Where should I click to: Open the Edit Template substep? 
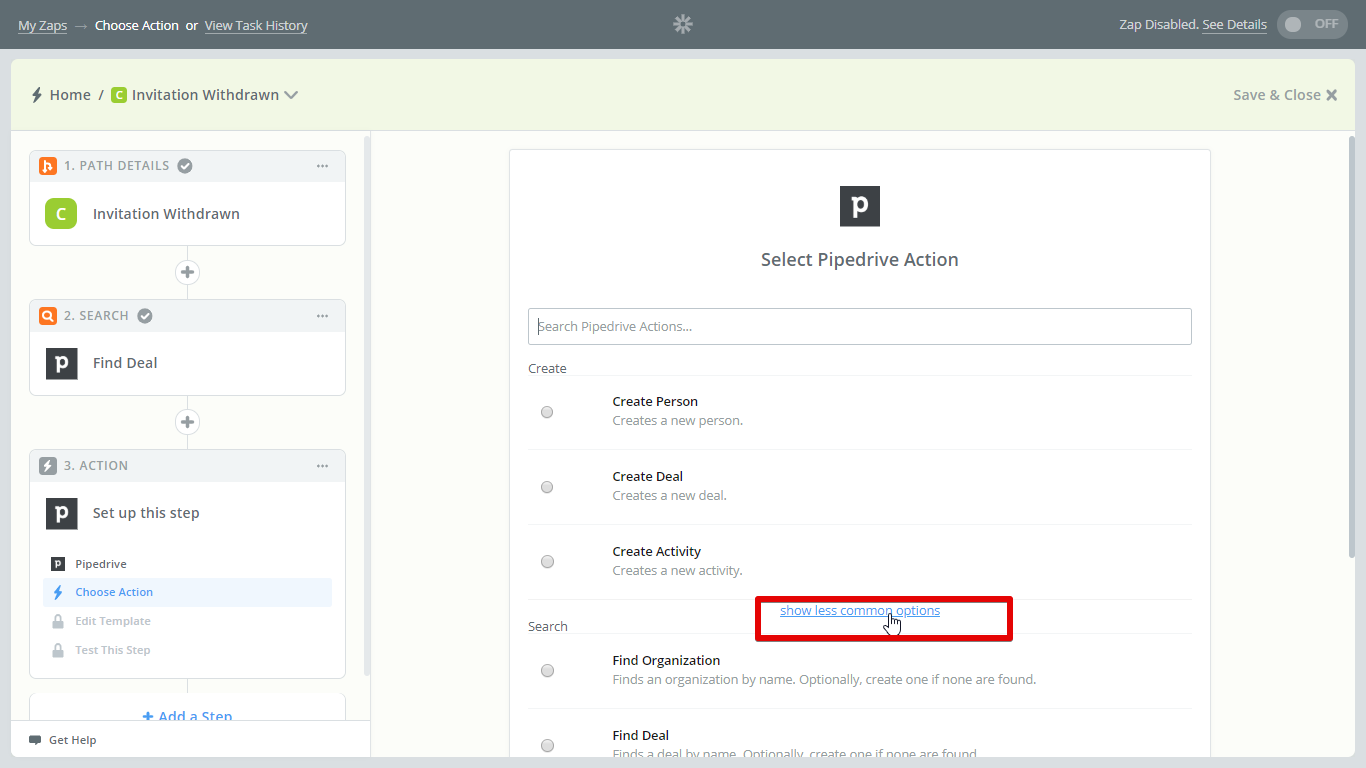[188, 621]
